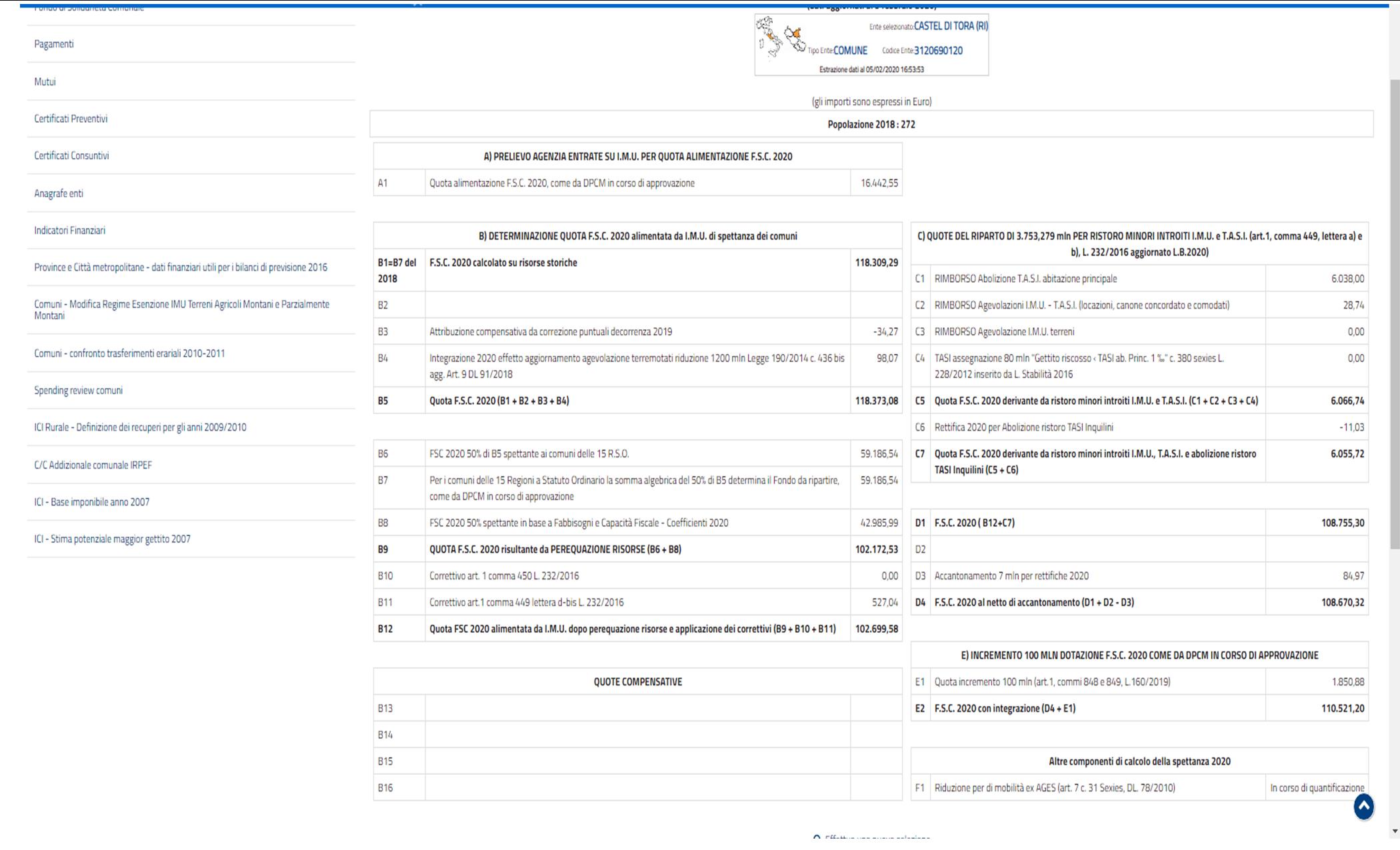The width and height of the screenshot is (1400, 850).
Task: Go to Certificati Preventivi
Action: (x=71, y=119)
